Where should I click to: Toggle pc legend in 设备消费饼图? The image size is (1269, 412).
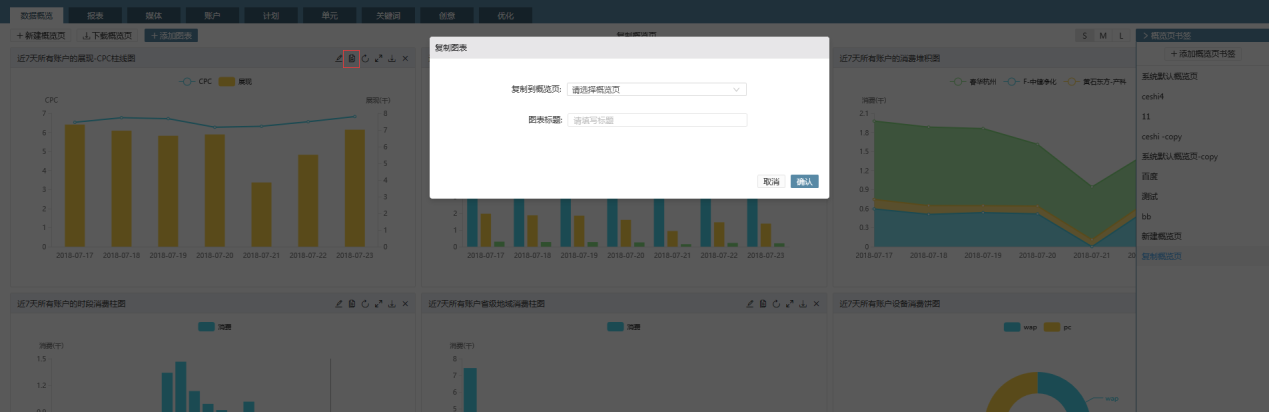(1058, 326)
